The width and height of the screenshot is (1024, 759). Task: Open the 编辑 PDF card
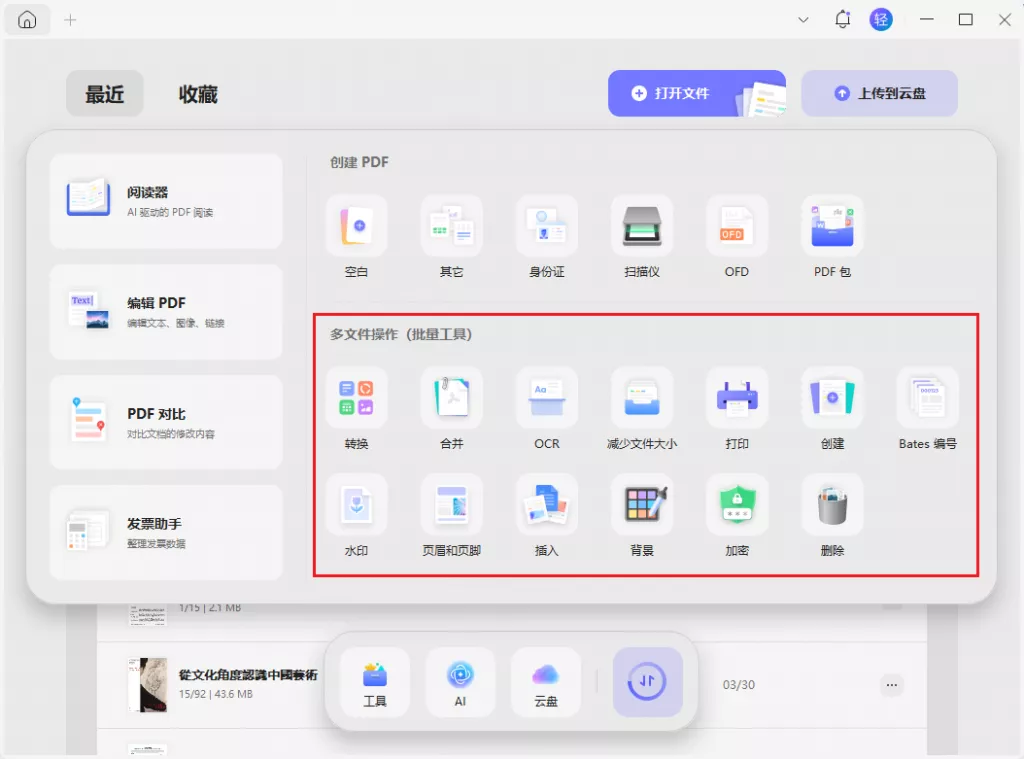click(166, 312)
